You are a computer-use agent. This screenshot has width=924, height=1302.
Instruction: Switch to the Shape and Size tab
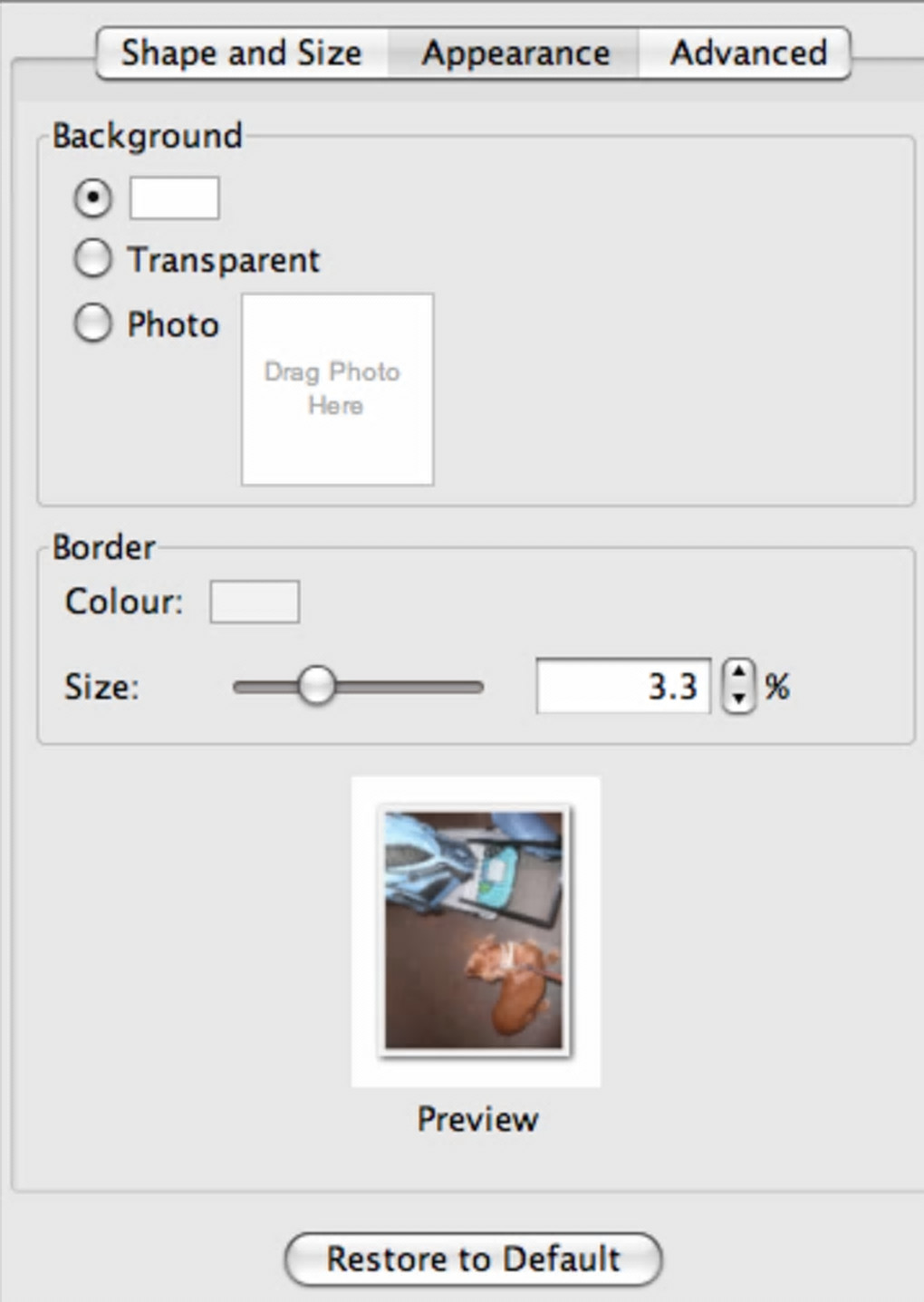[242, 53]
